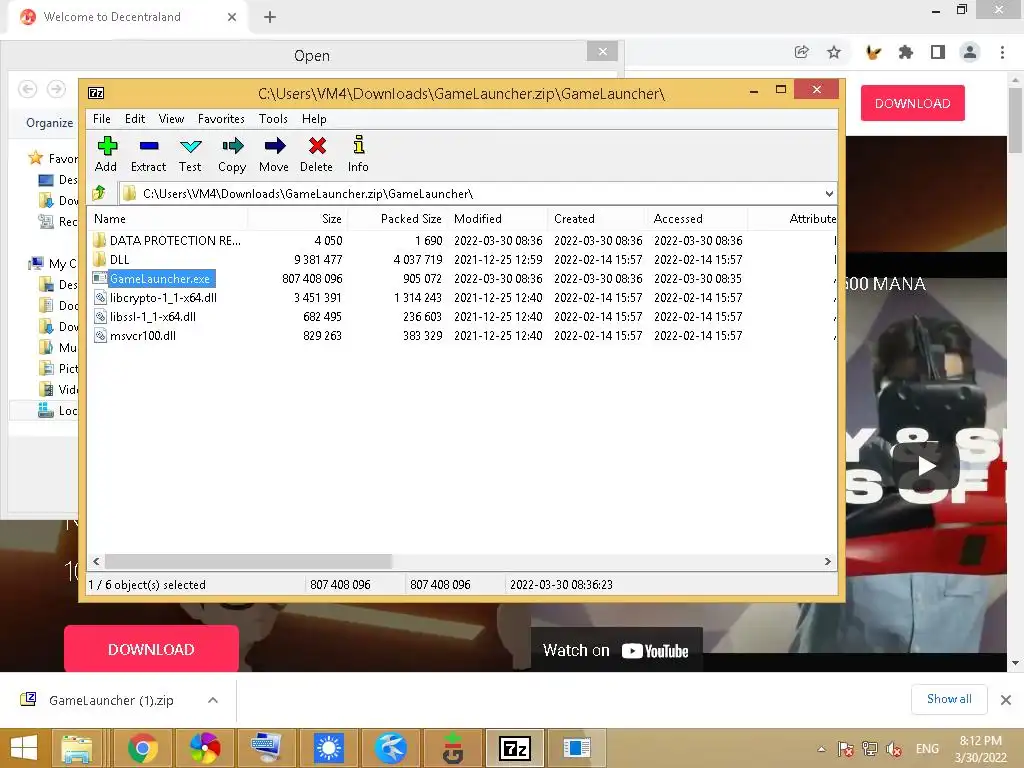Click Show all downloads

(949, 699)
